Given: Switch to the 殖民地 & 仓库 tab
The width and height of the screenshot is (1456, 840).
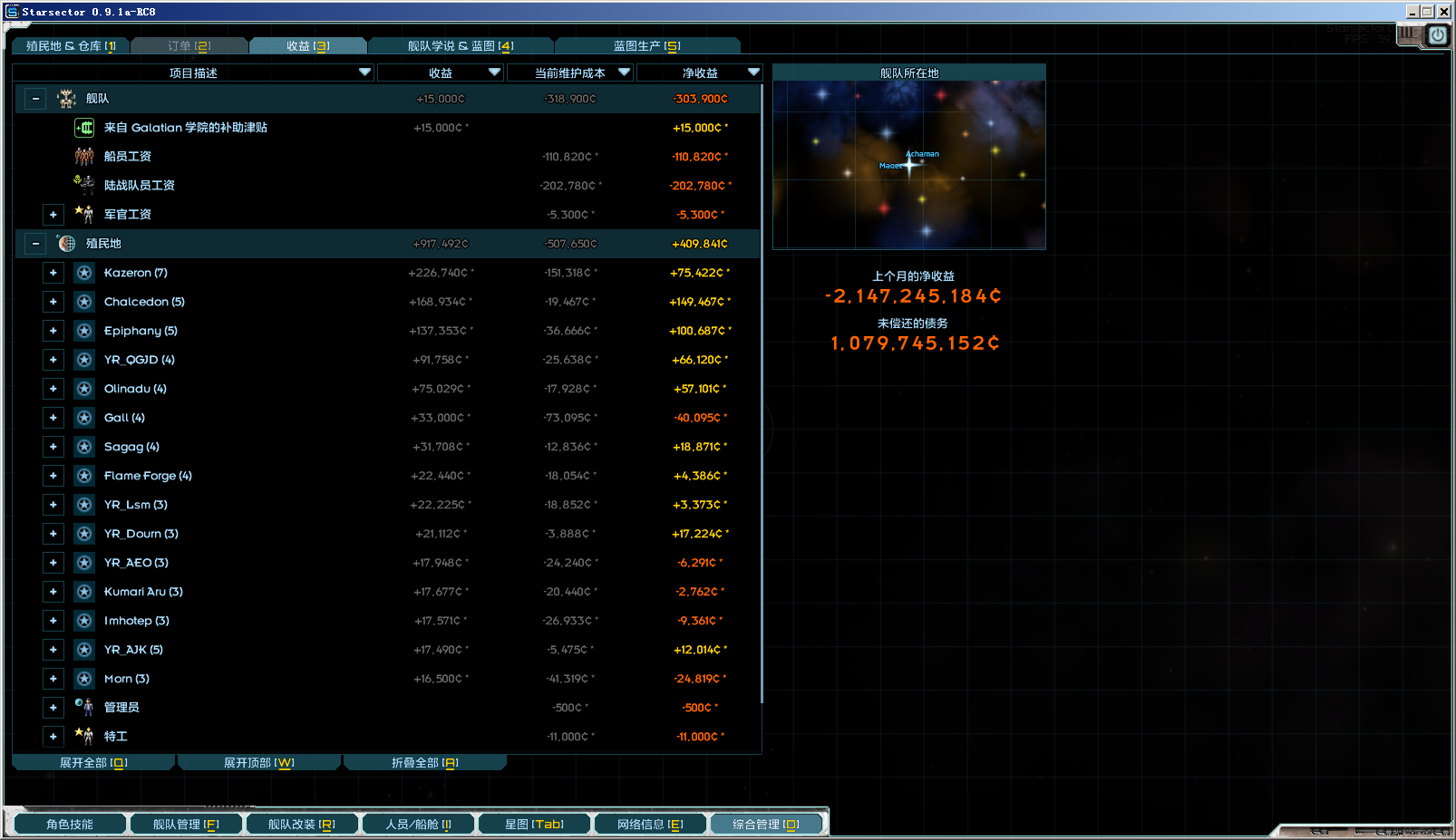Looking at the screenshot, I should click(x=71, y=46).
